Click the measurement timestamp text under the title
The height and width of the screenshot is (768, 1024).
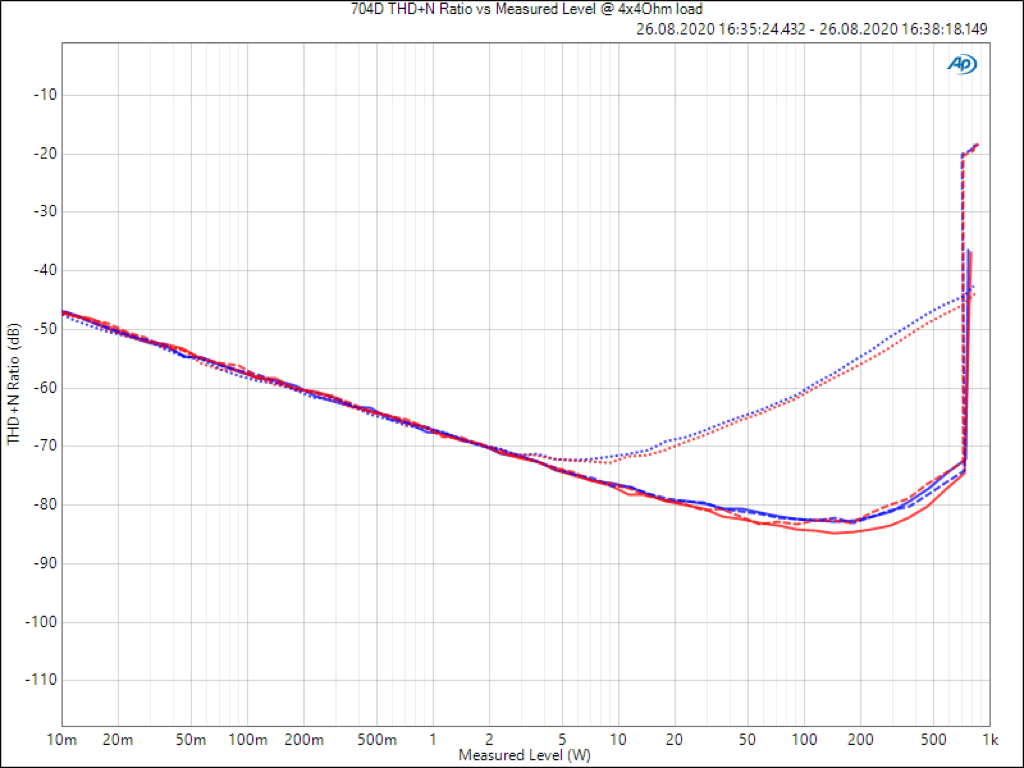(x=811, y=29)
